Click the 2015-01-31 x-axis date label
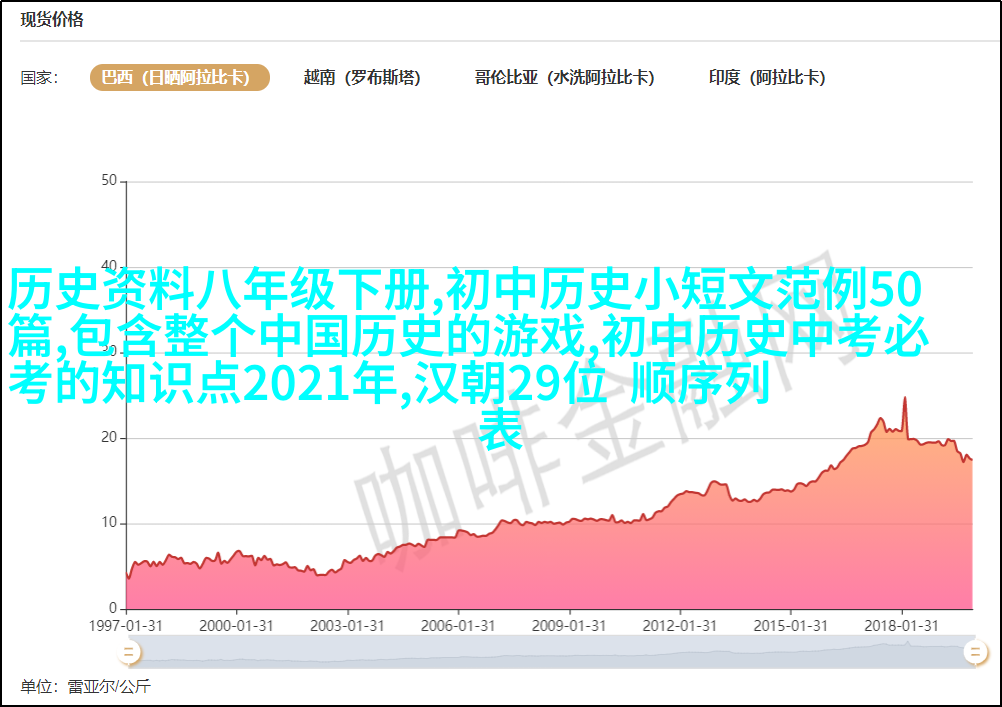The width and height of the screenshot is (1002, 707). [x=790, y=625]
